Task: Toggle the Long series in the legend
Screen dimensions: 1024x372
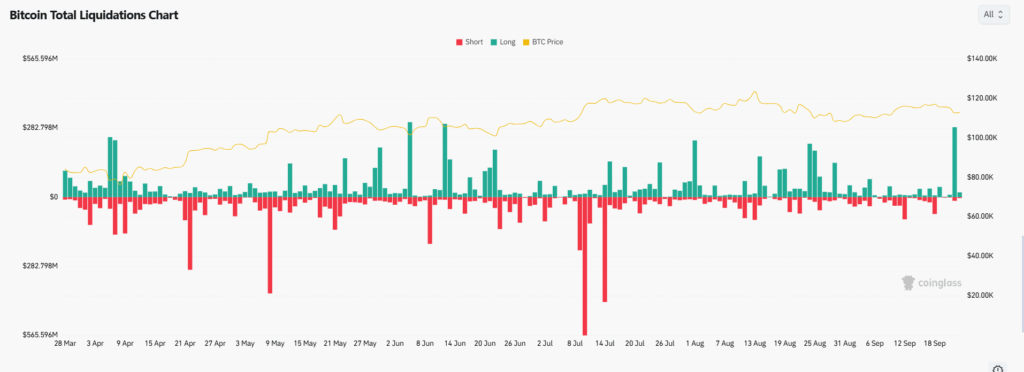Action: pyautogui.click(x=502, y=42)
